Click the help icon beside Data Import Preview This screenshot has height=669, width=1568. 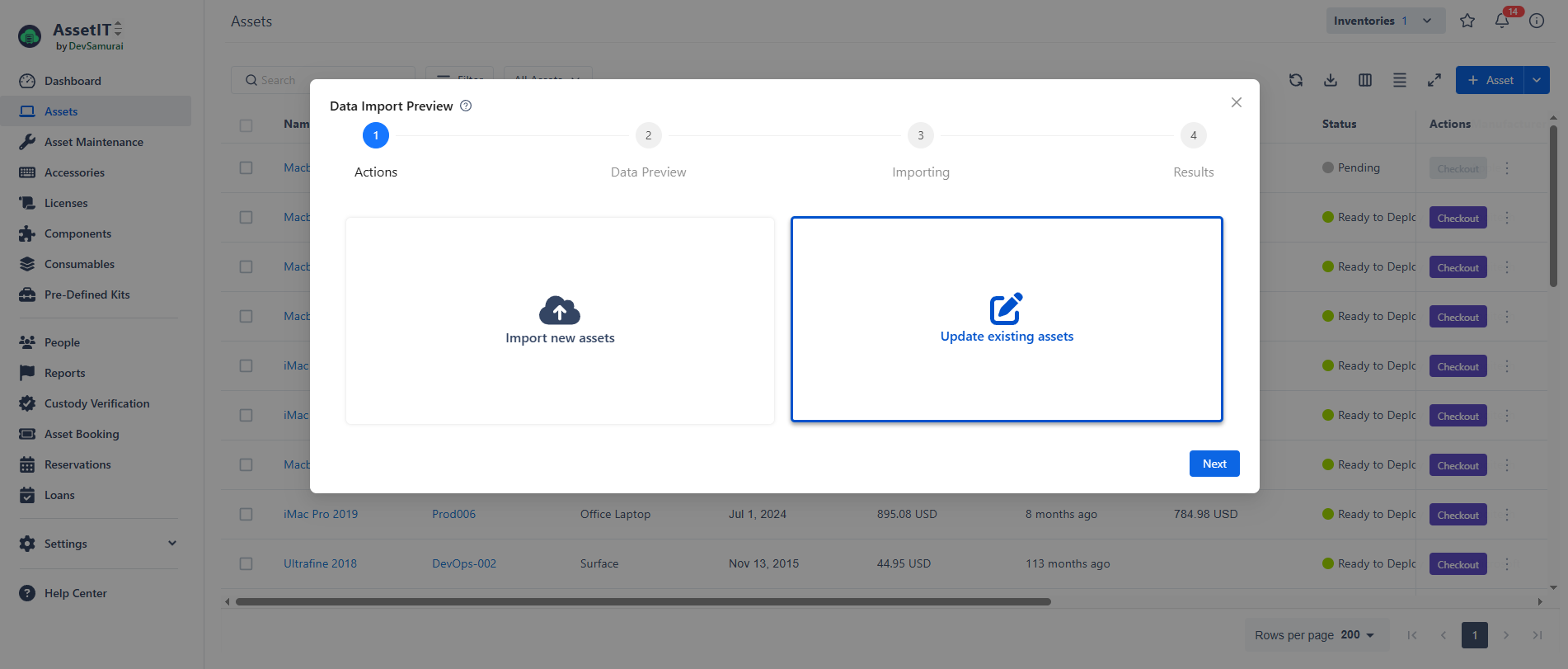coord(466,106)
